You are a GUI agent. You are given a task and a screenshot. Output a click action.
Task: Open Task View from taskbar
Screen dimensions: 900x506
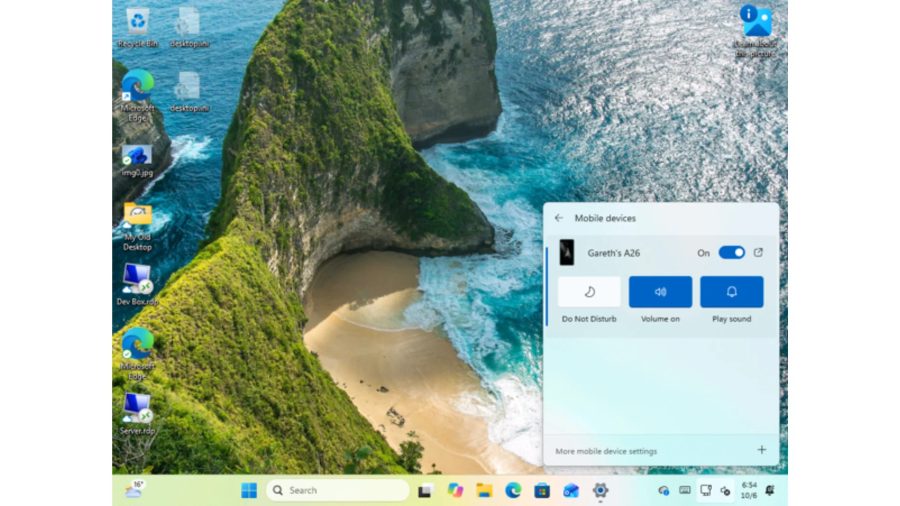point(425,491)
